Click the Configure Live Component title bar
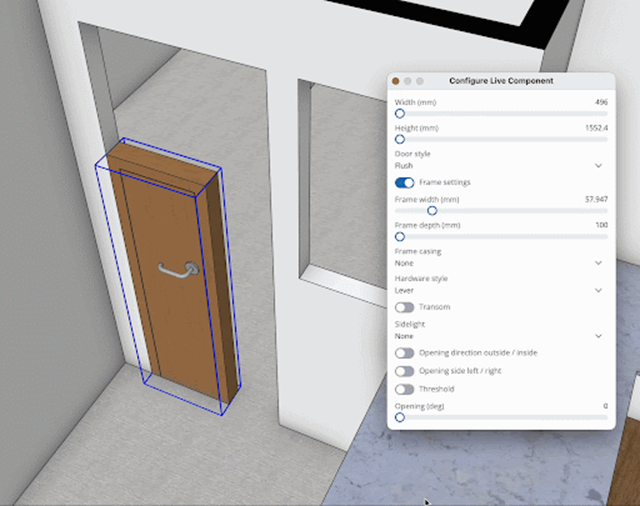This screenshot has width=640, height=506. [x=501, y=80]
